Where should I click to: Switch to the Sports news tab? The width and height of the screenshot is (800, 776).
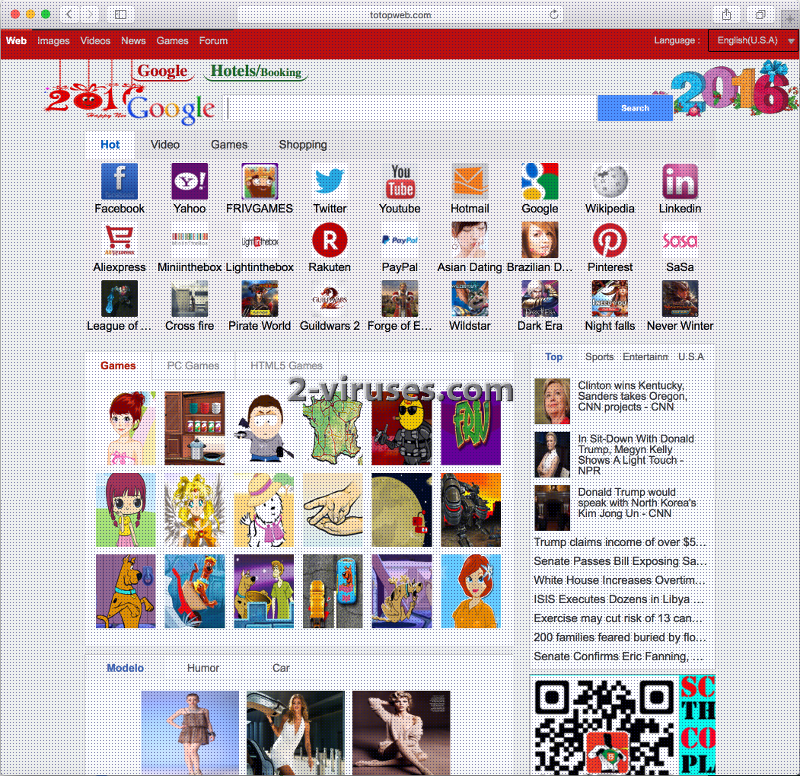[x=599, y=357]
